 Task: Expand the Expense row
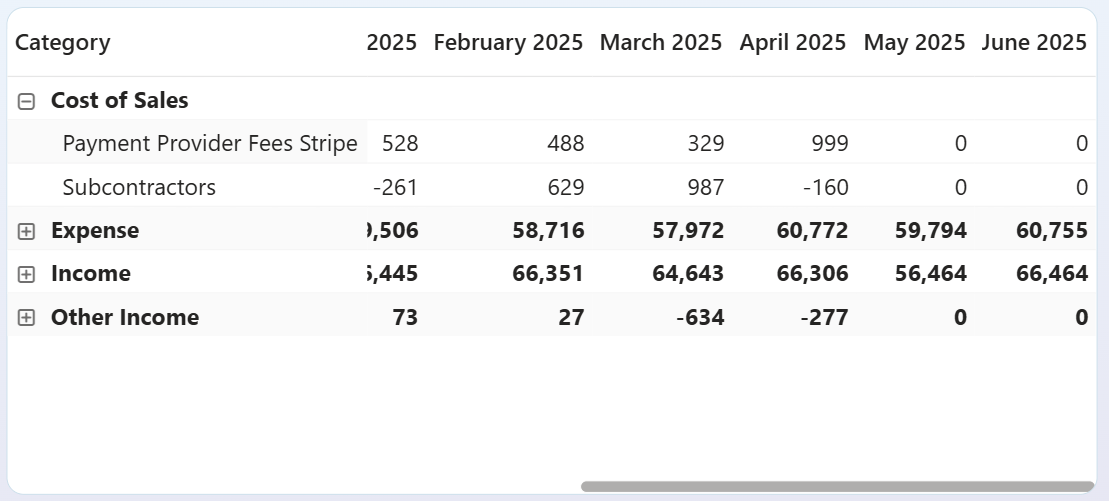point(27,231)
